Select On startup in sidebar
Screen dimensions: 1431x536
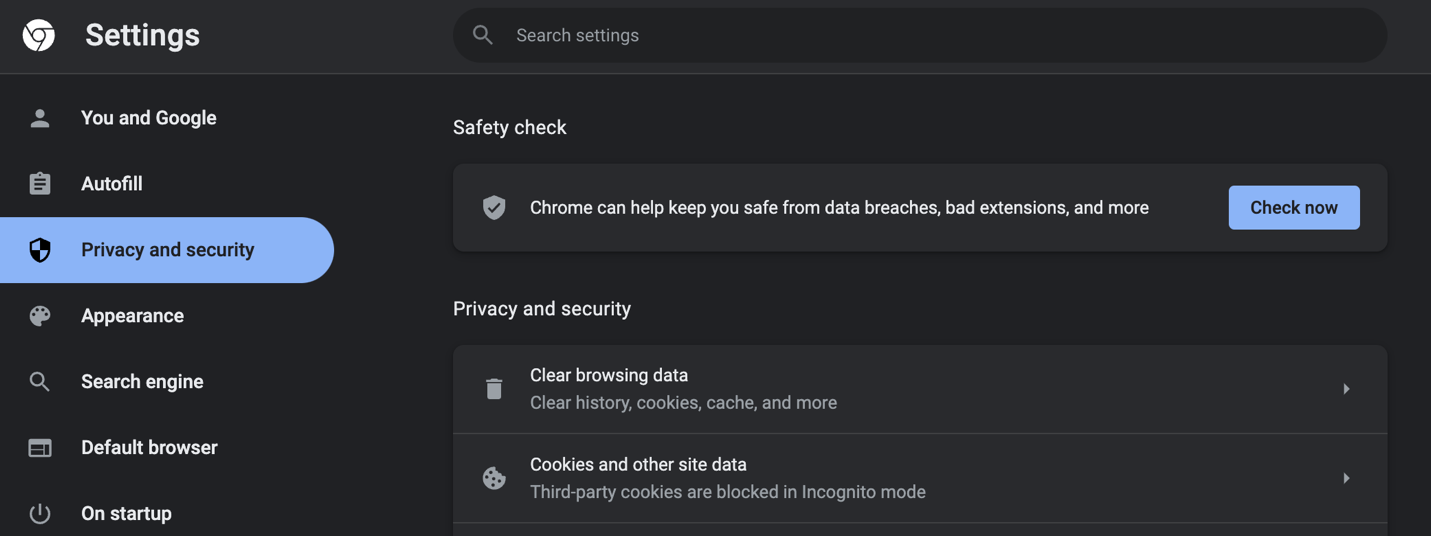click(126, 514)
